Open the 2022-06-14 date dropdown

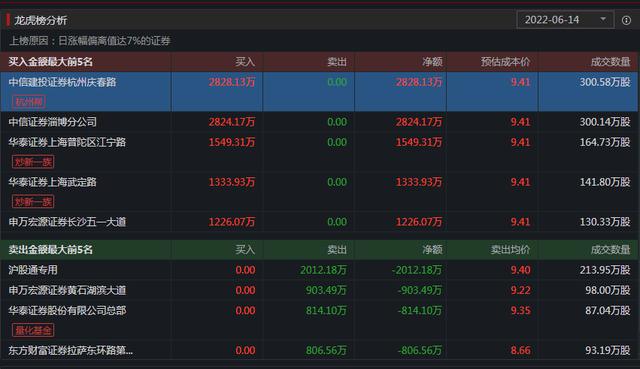pyautogui.click(x=565, y=20)
